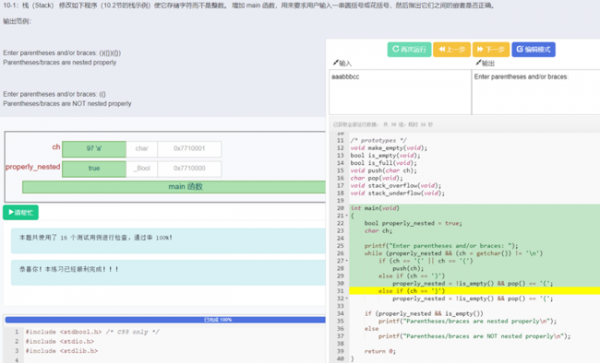This screenshot has height=363, width=600.
Task: Click the pencil icon beside 输出
Action: tap(478, 62)
